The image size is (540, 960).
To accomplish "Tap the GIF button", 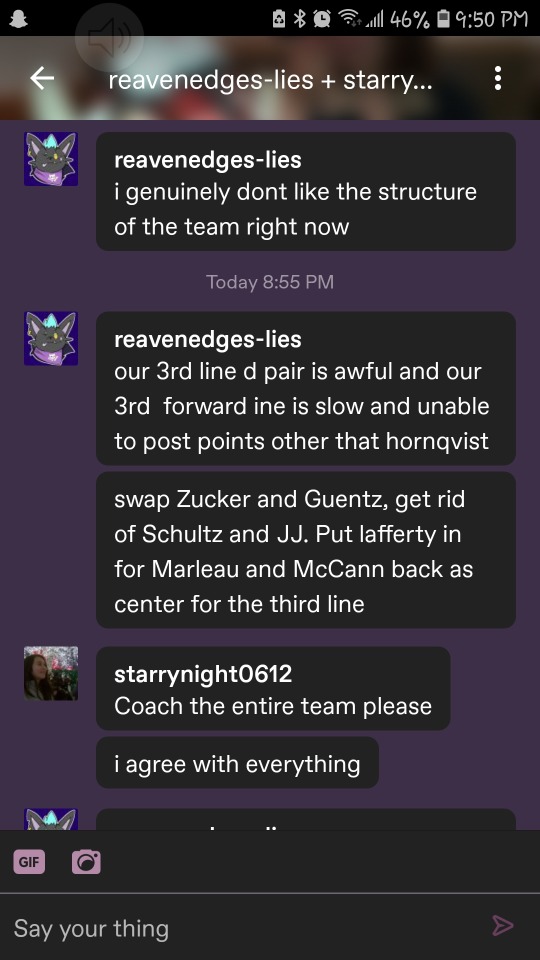I will pos(29,862).
